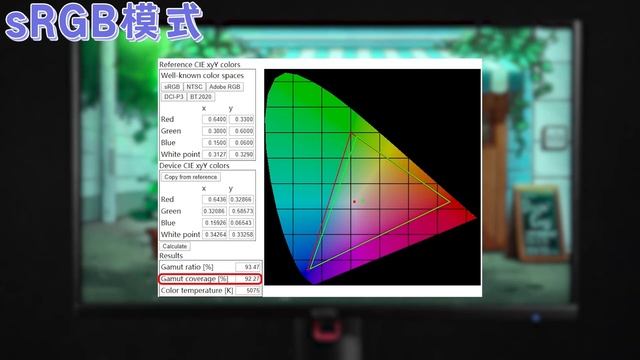Edit device Blue y value 0.06543
The height and width of the screenshot is (360, 640).
pos(242,223)
